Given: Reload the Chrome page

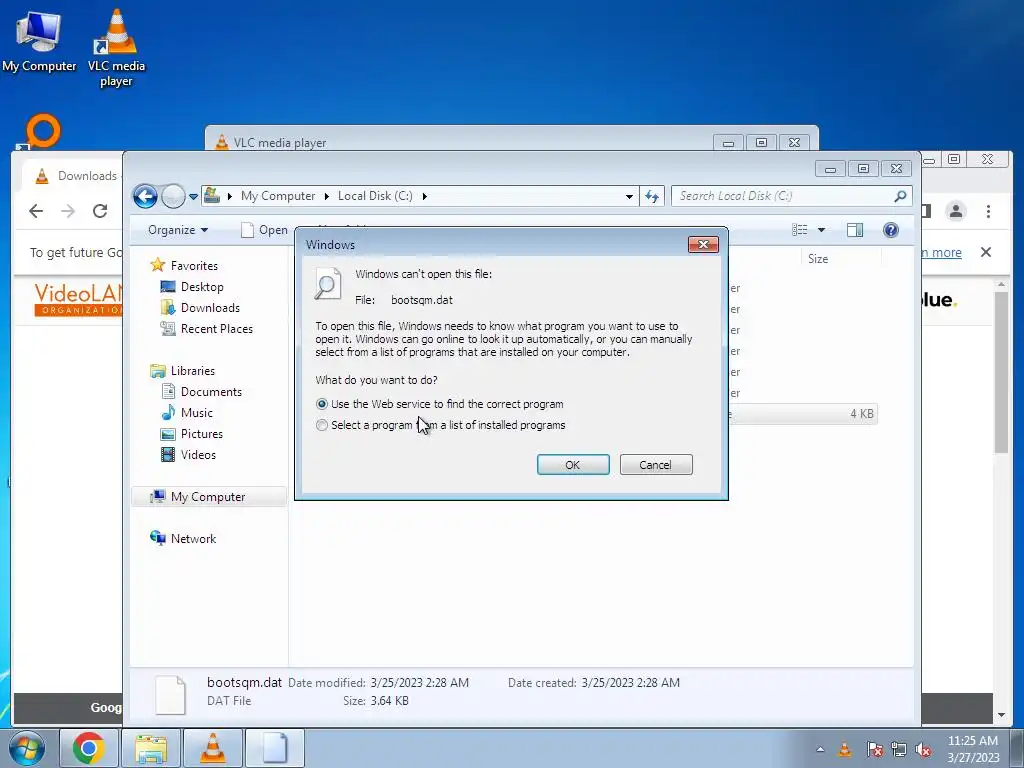Looking at the screenshot, I should (100, 211).
